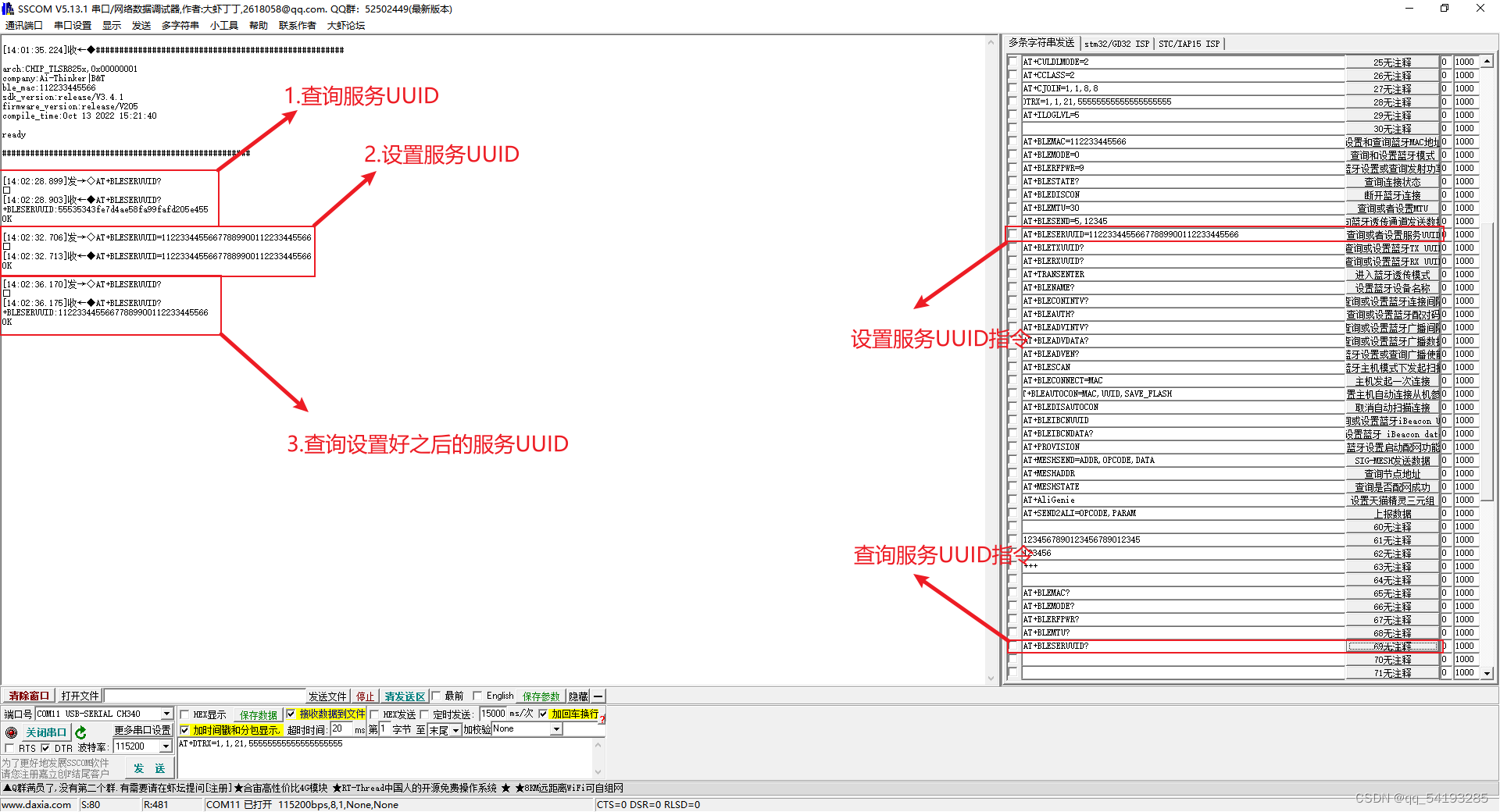The width and height of the screenshot is (1500, 812).
Task: Open the 小工具 menu
Action: point(224,26)
